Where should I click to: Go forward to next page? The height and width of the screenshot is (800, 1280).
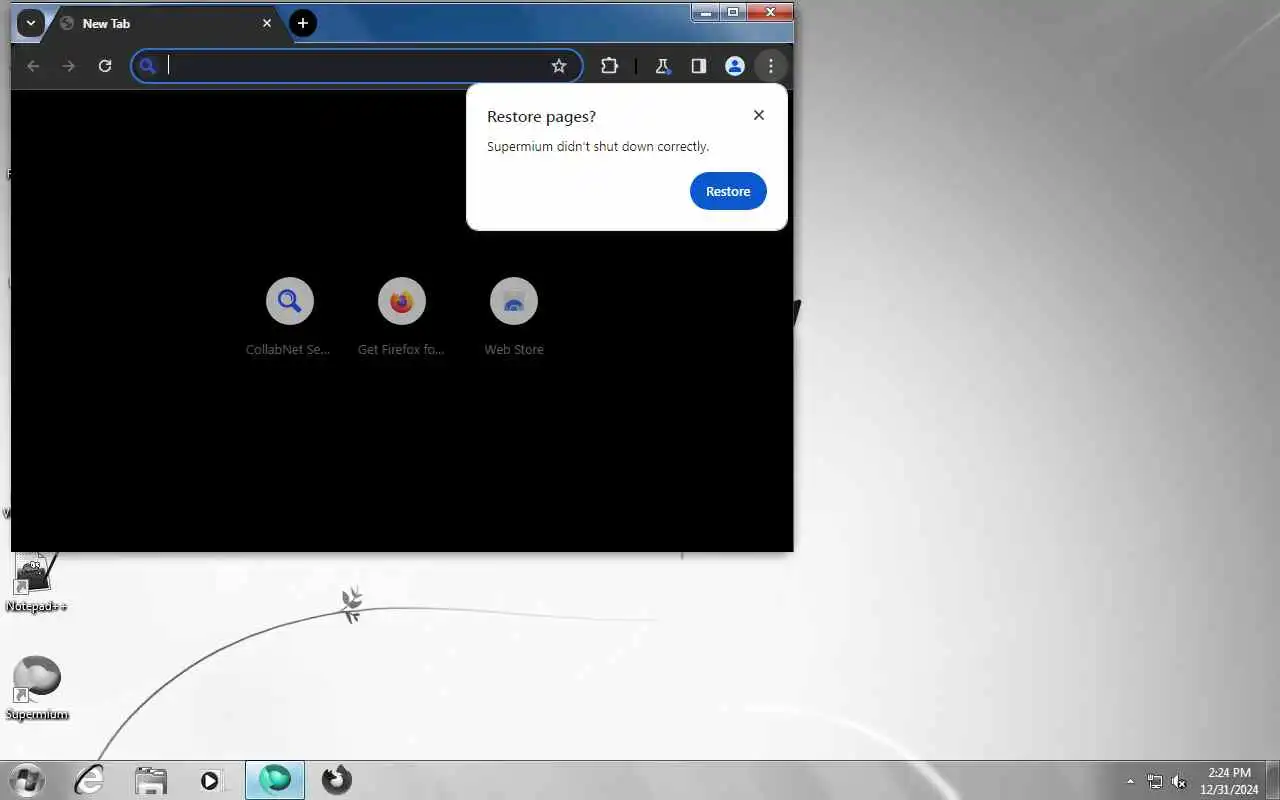click(68, 66)
